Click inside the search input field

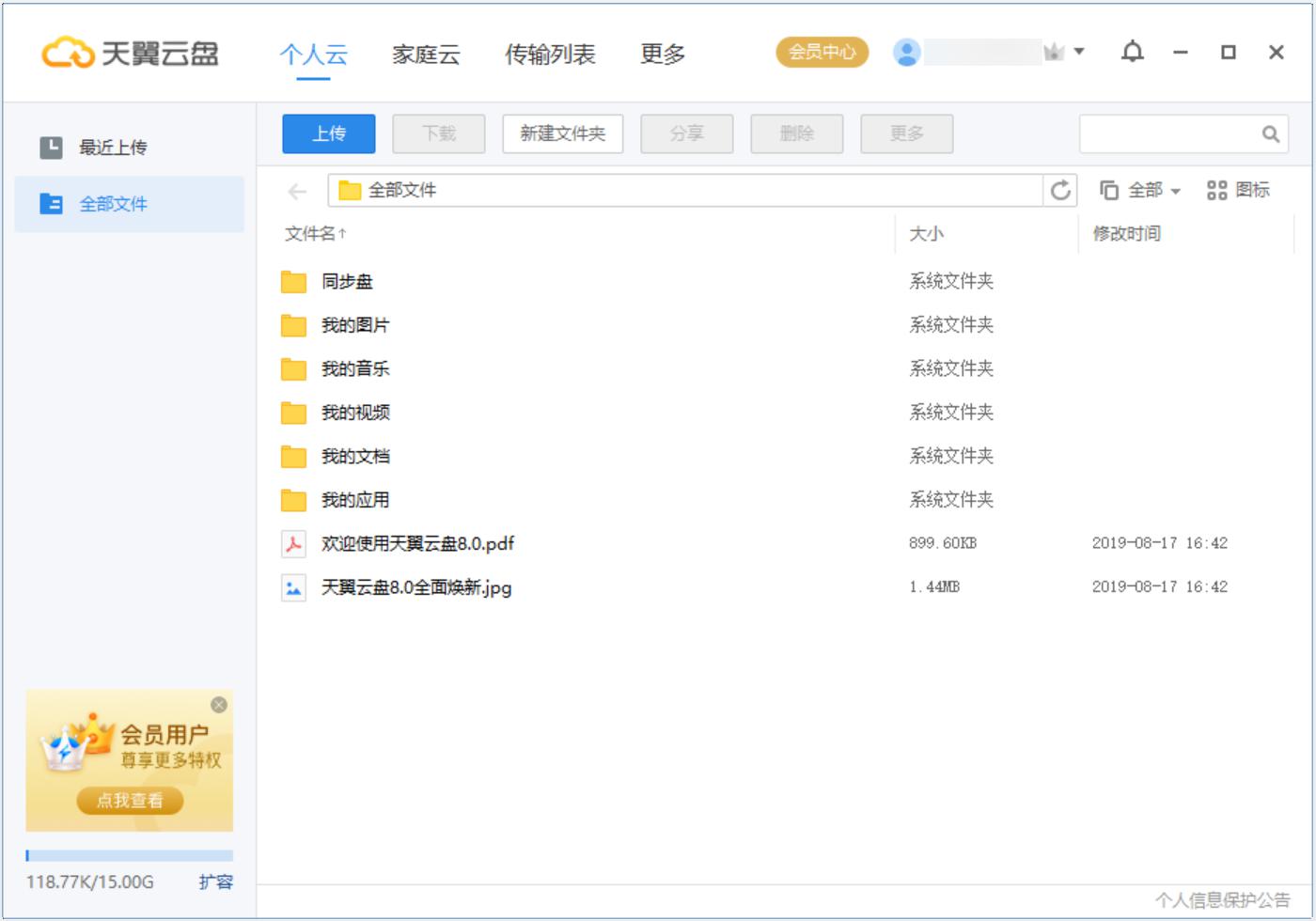(x=1175, y=133)
